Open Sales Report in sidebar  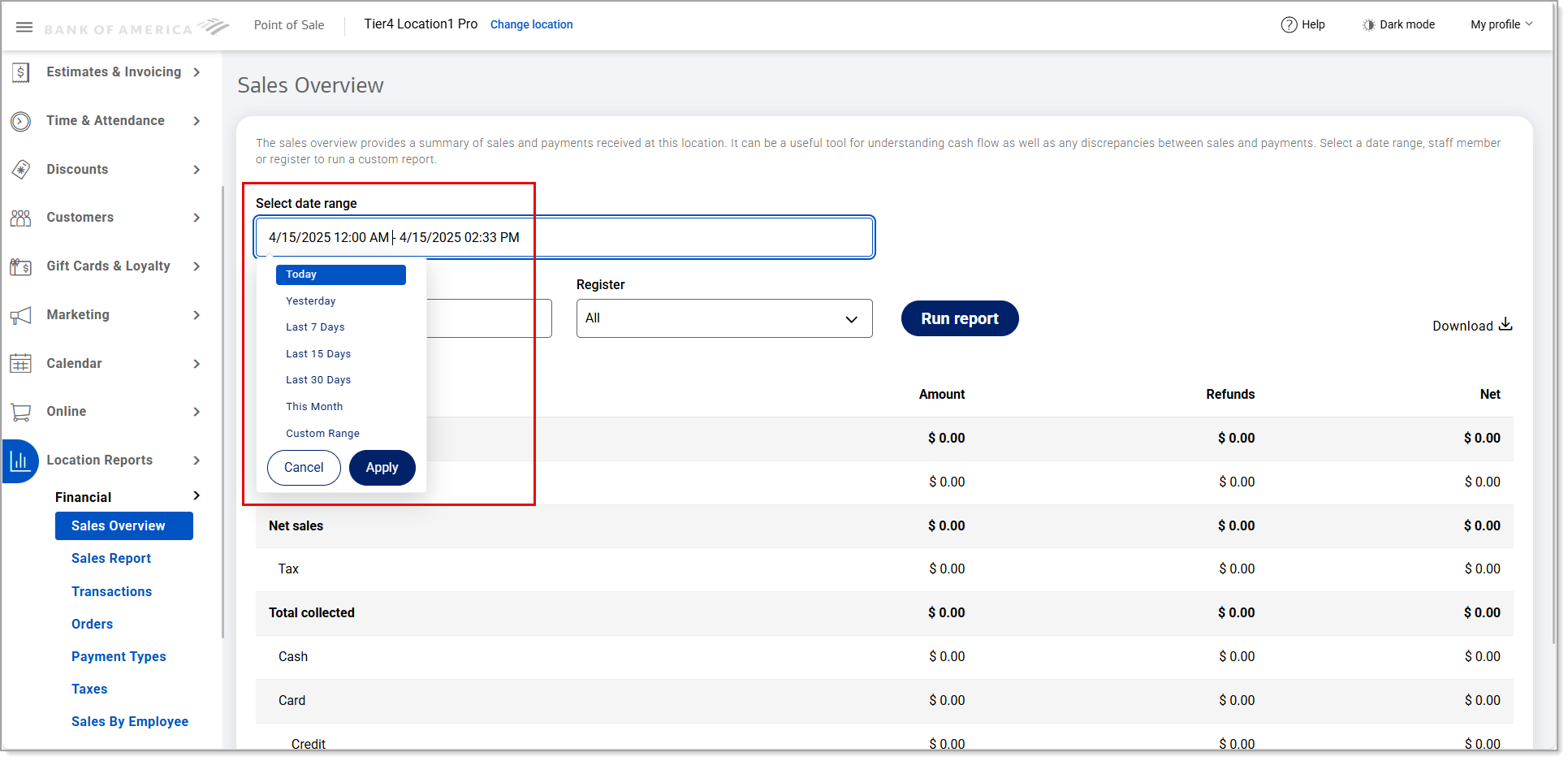point(111,559)
